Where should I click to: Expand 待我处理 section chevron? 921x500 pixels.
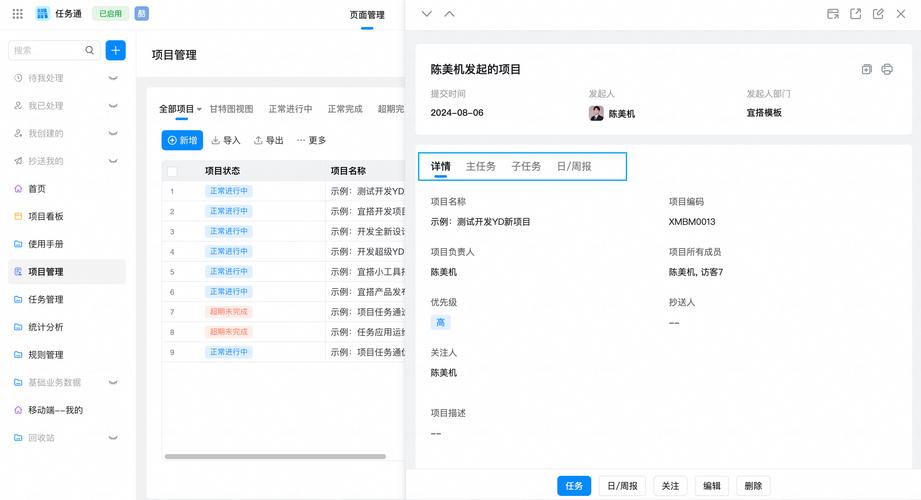coord(113,78)
